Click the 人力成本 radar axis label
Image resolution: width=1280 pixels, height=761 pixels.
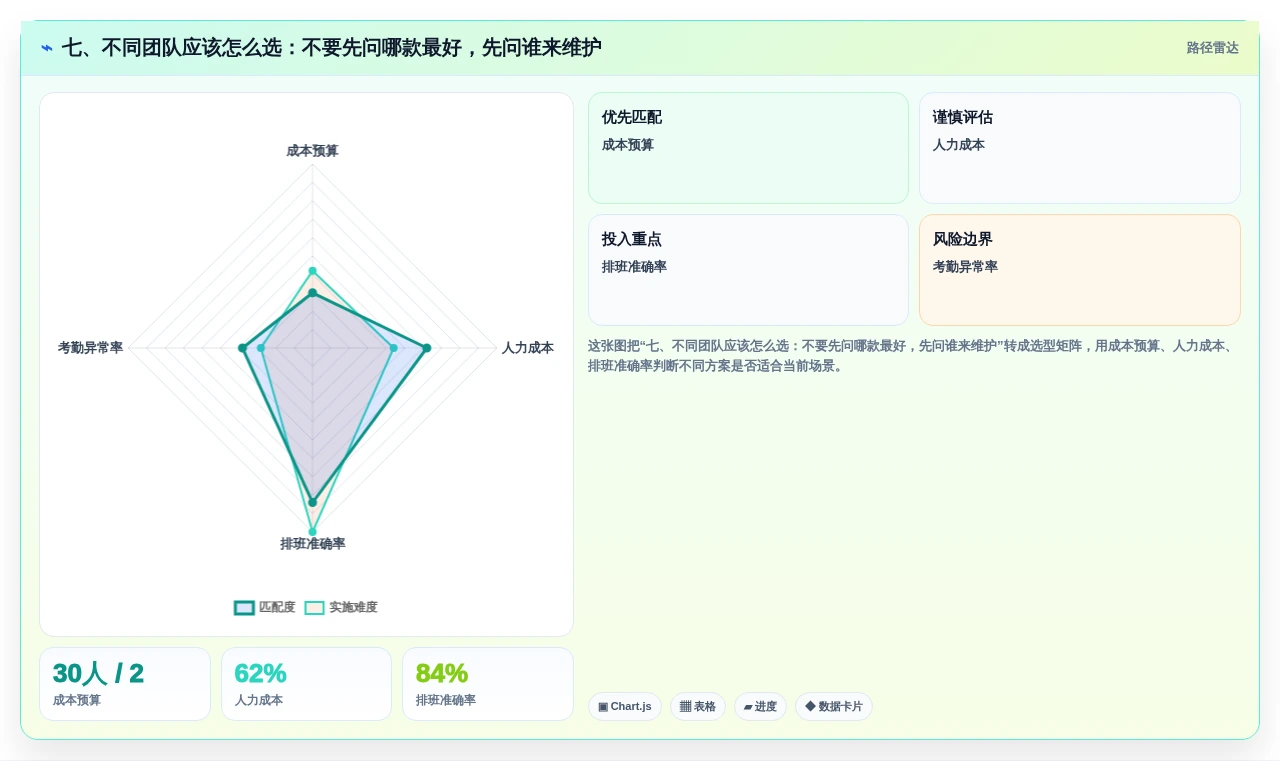click(x=528, y=348)
